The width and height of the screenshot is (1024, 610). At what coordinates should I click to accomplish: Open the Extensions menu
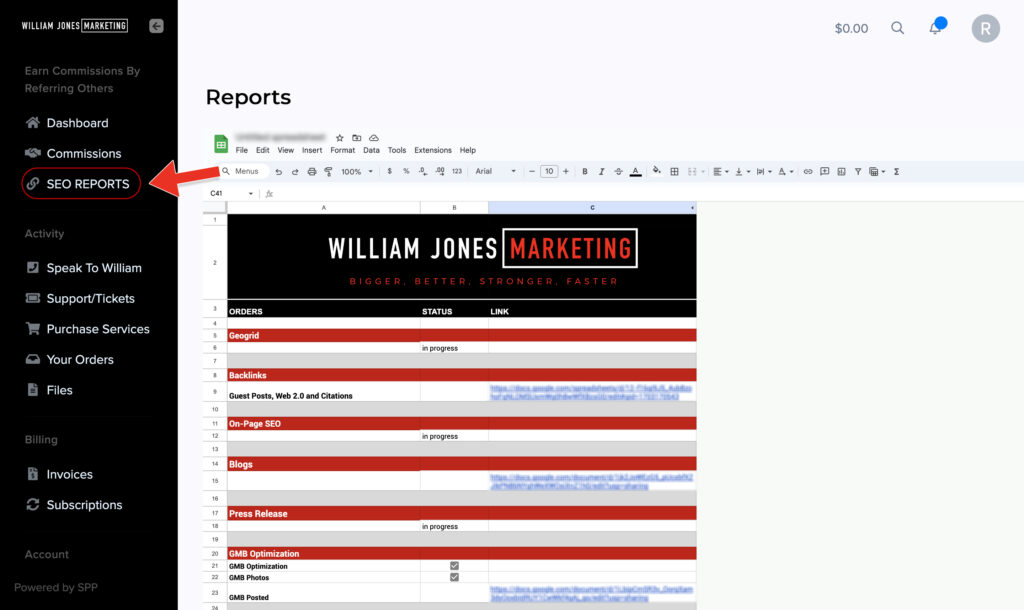[x=433, y=150]
